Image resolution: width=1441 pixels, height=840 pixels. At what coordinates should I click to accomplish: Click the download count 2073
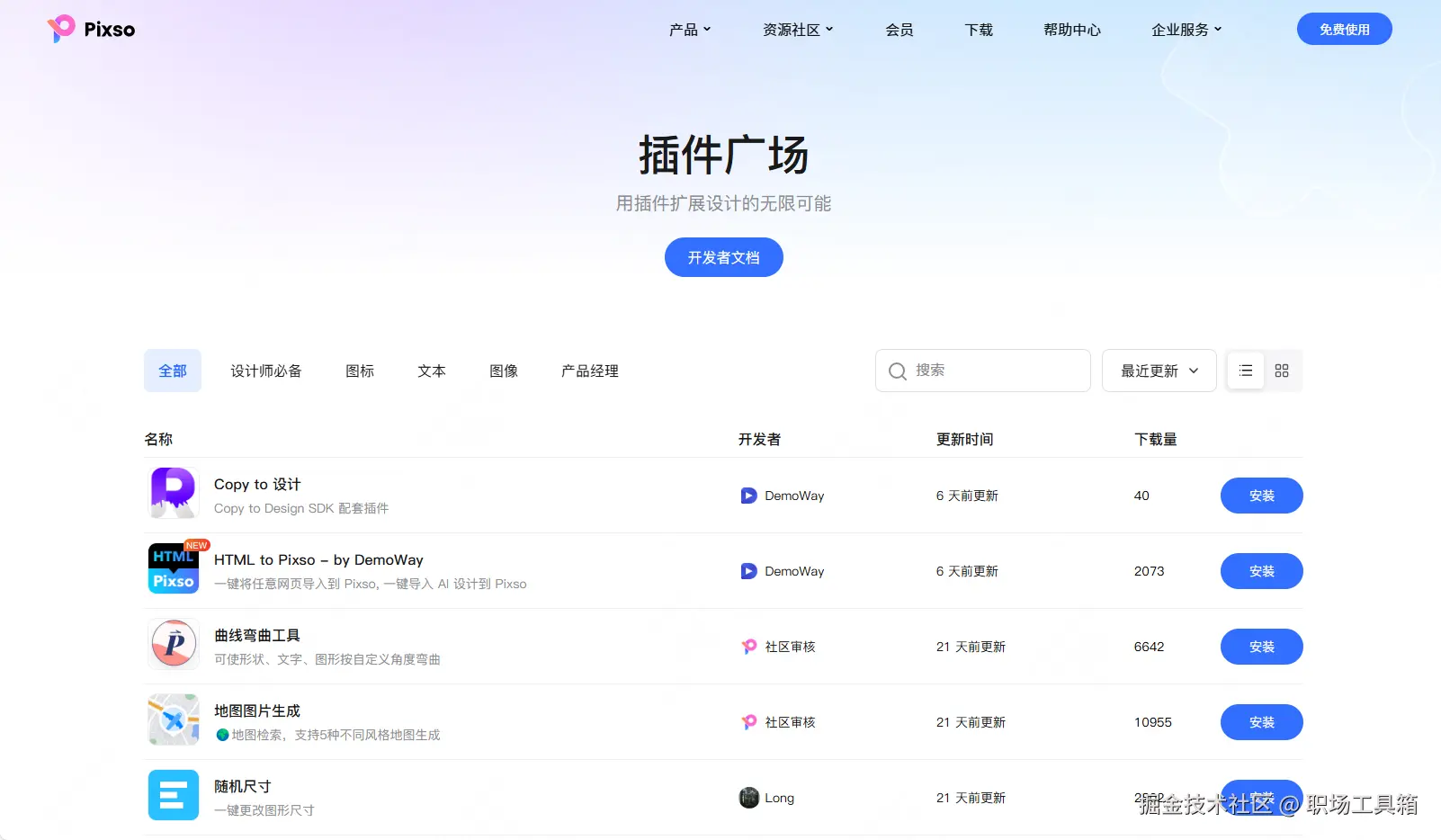tap(1149, 571)
